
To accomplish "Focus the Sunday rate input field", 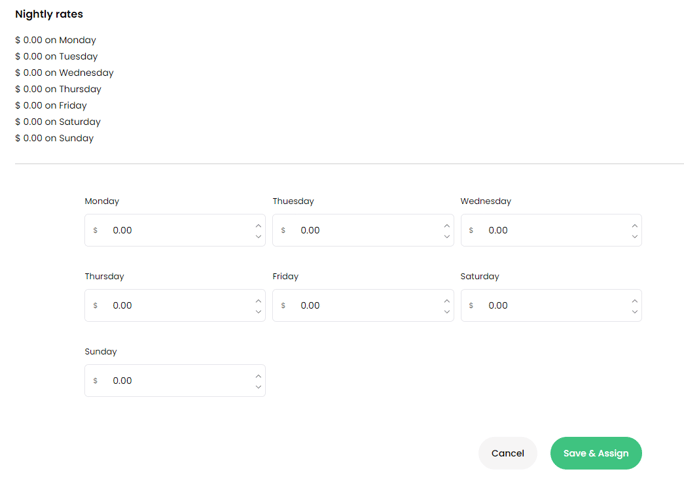I will 175,381.
